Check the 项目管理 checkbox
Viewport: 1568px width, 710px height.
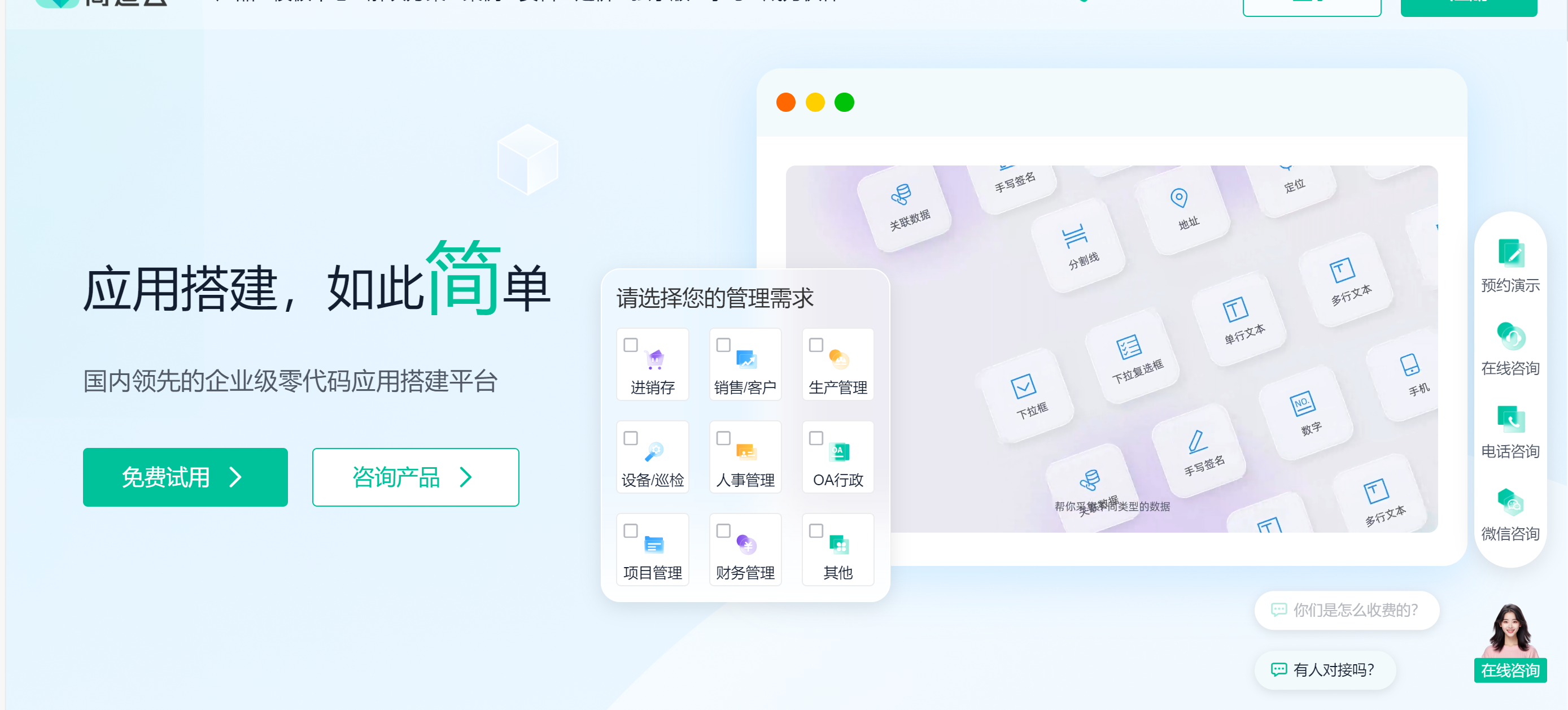(x=631, y=530)
